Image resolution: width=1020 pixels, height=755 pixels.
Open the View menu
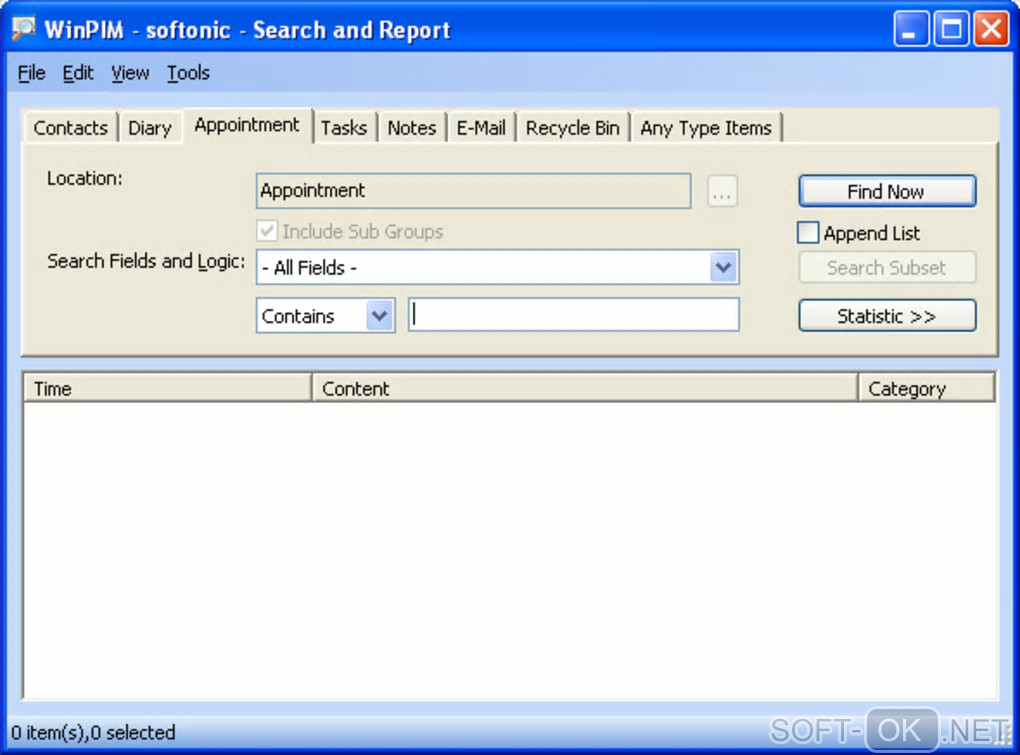pyautogui.click(x=129, y=73)
